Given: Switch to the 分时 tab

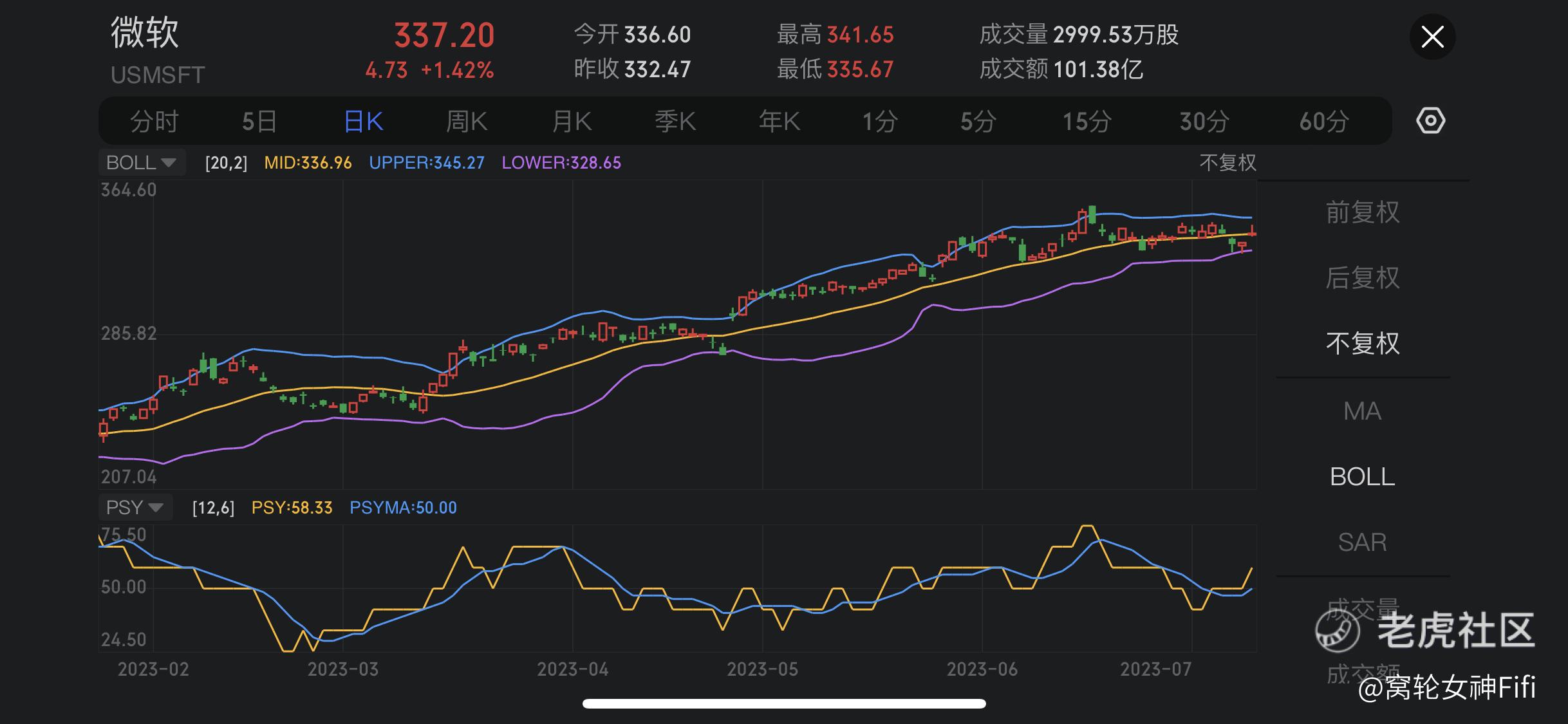Looking at the screenshot, I should click(154, 121).
